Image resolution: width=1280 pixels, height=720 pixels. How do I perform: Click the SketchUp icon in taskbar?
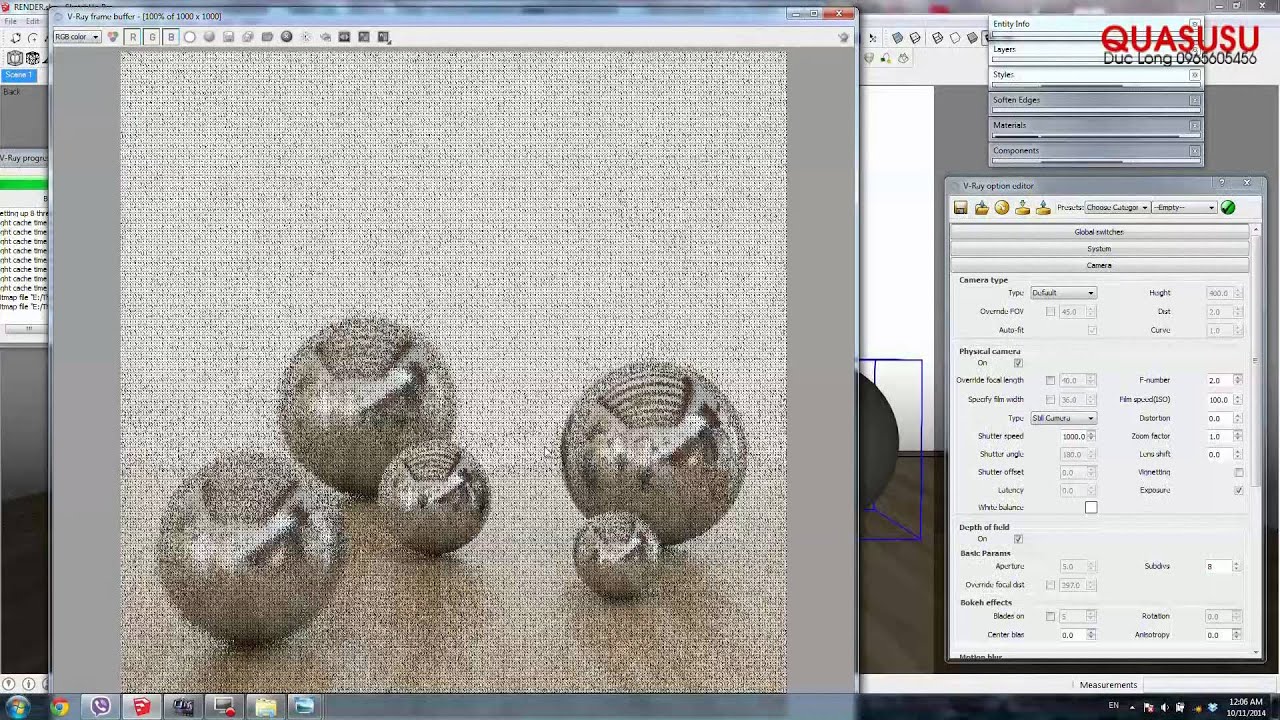tap(141, 707)
